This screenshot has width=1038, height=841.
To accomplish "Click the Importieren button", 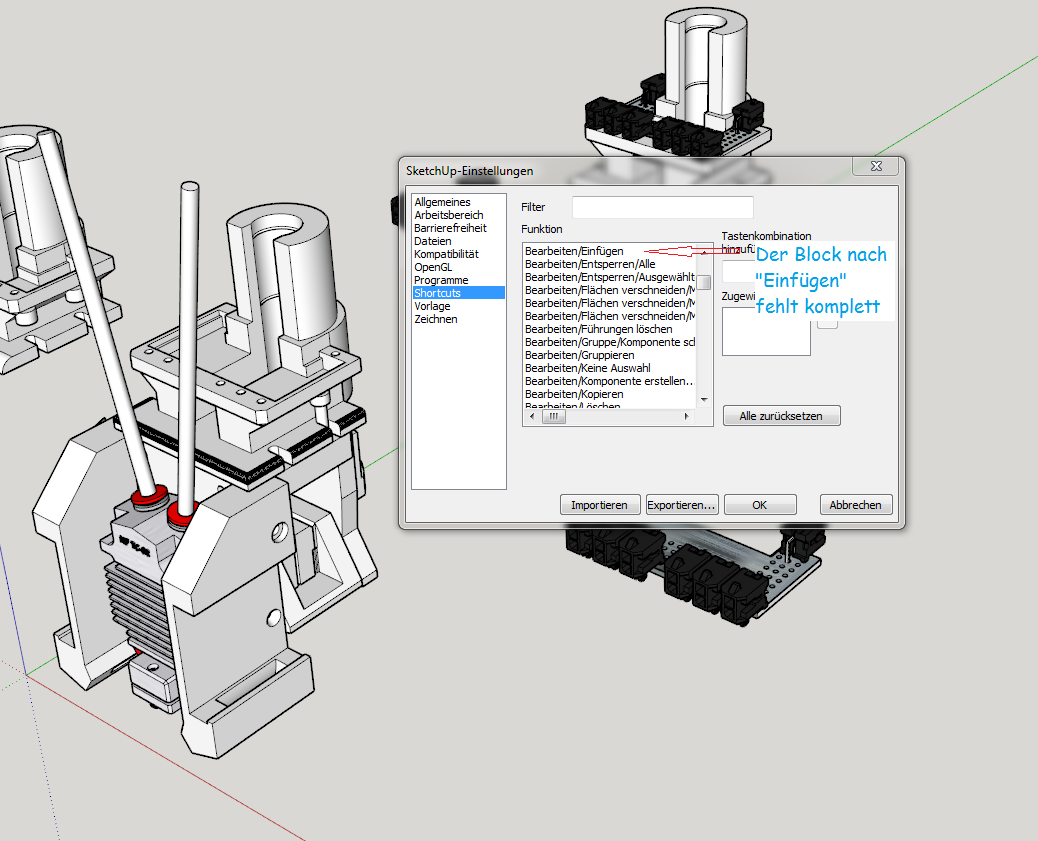I will click(x=599, y=505).
